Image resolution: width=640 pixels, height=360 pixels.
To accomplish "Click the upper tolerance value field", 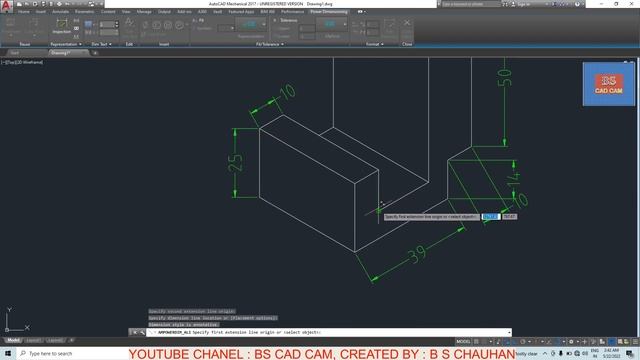I will pyautogui.click(x=307, y=28).
